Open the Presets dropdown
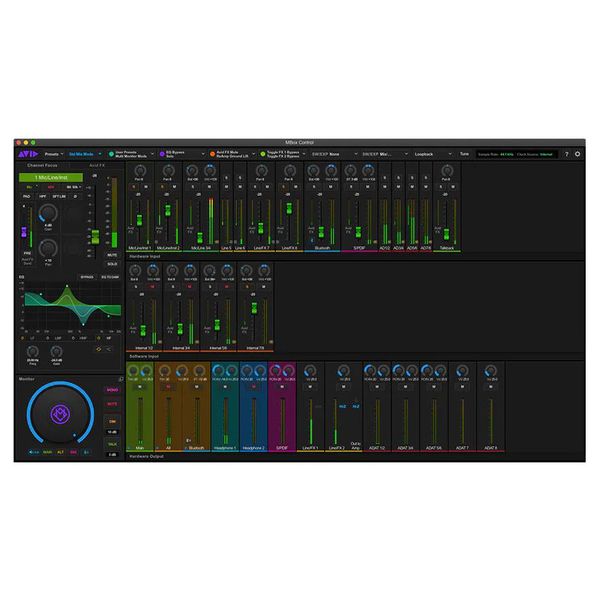This screenshot has height=600, width=600. point(54,154)
